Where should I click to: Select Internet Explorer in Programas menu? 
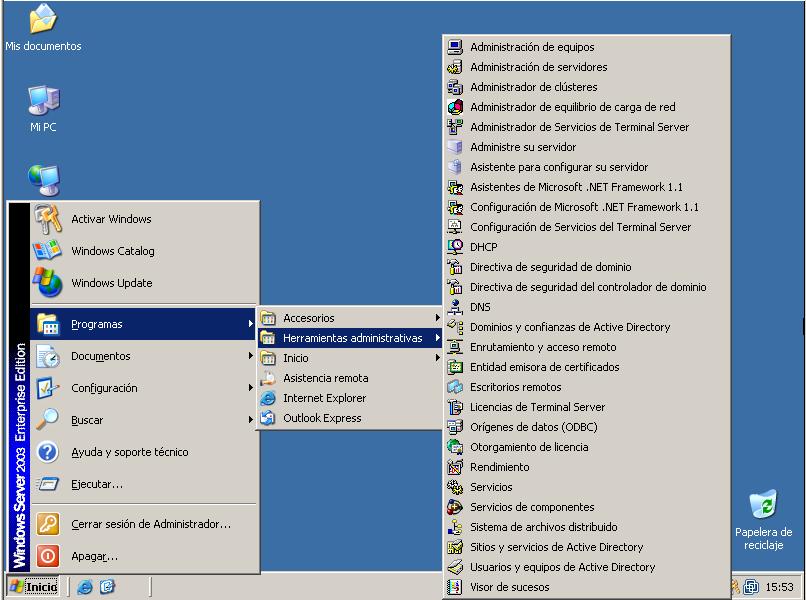coord(350,398)
